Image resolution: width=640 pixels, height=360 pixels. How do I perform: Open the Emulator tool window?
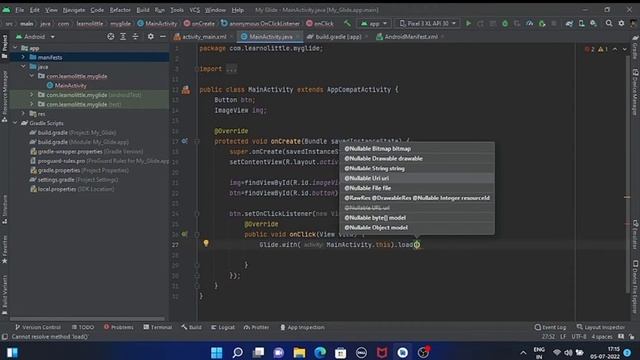pyautogui.click(x=635, y=234)
